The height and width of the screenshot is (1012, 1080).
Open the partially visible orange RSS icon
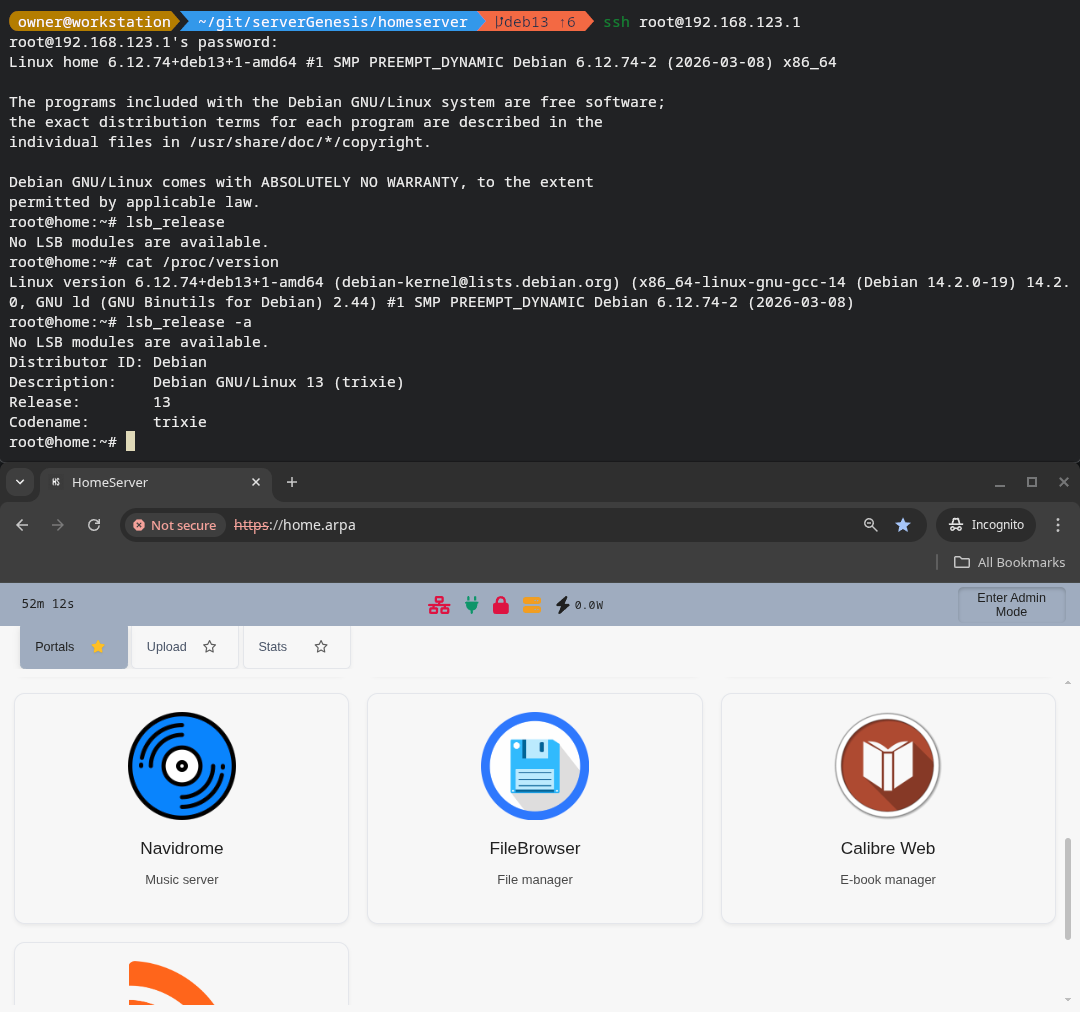172,982
